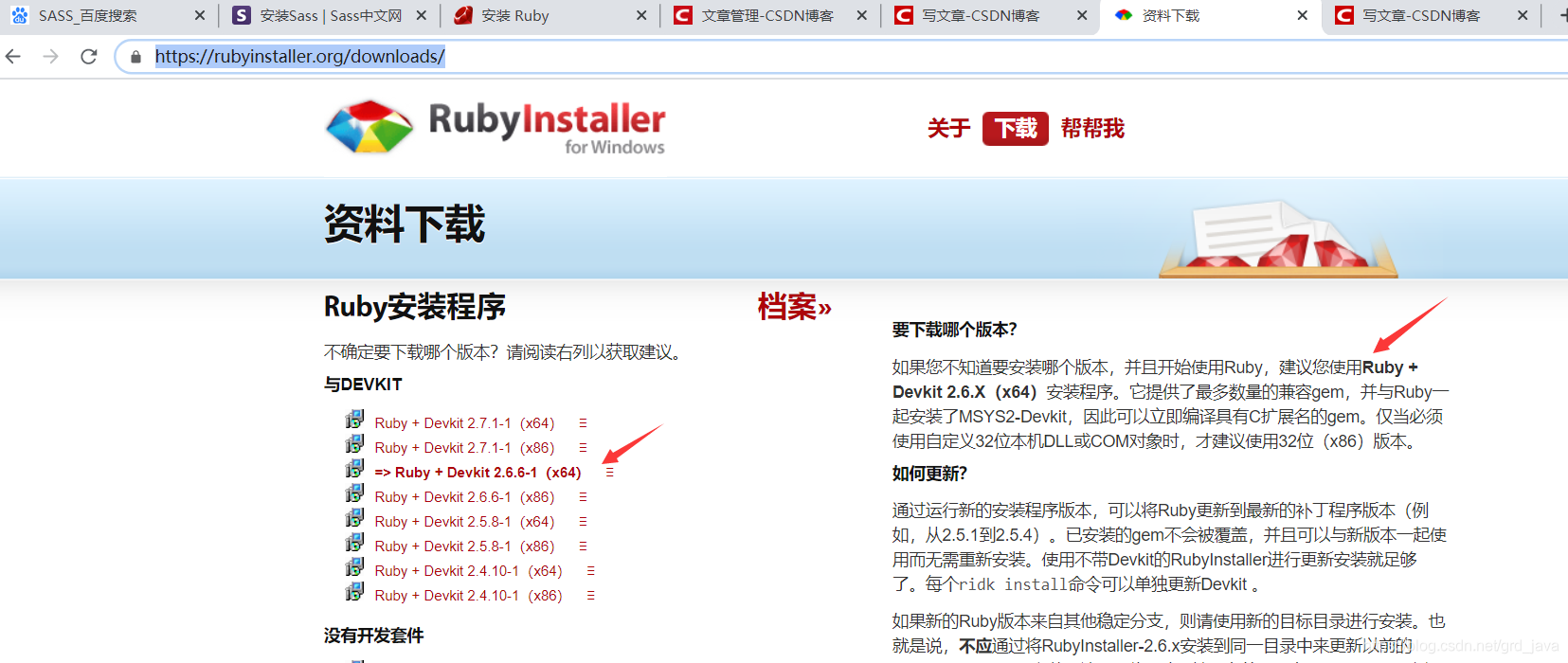
Task: Switch to 文章管理-CSDN博客 tab
Action: coord(767,16)
